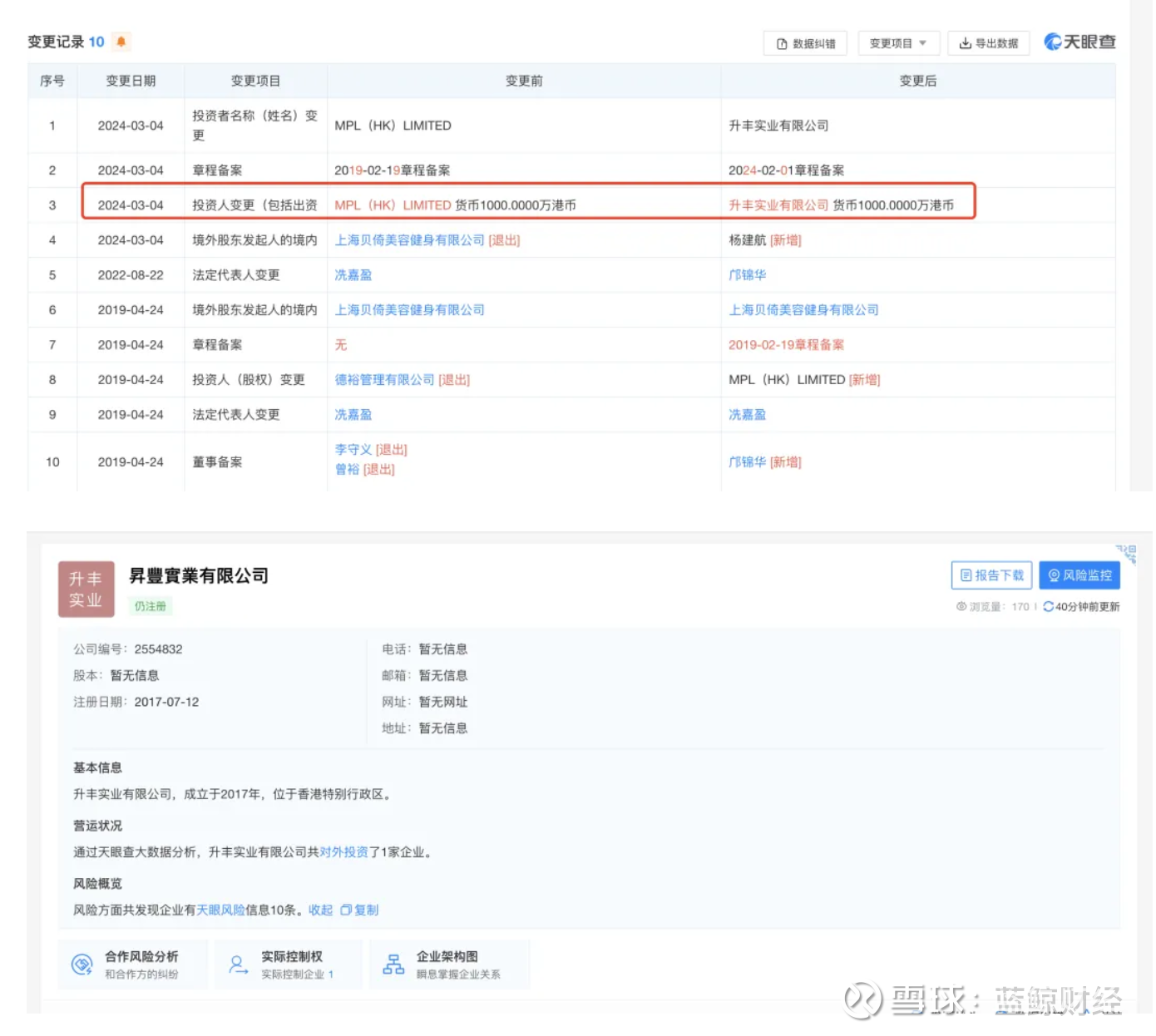Click the 序号 column header

click(x=52, y=81)
